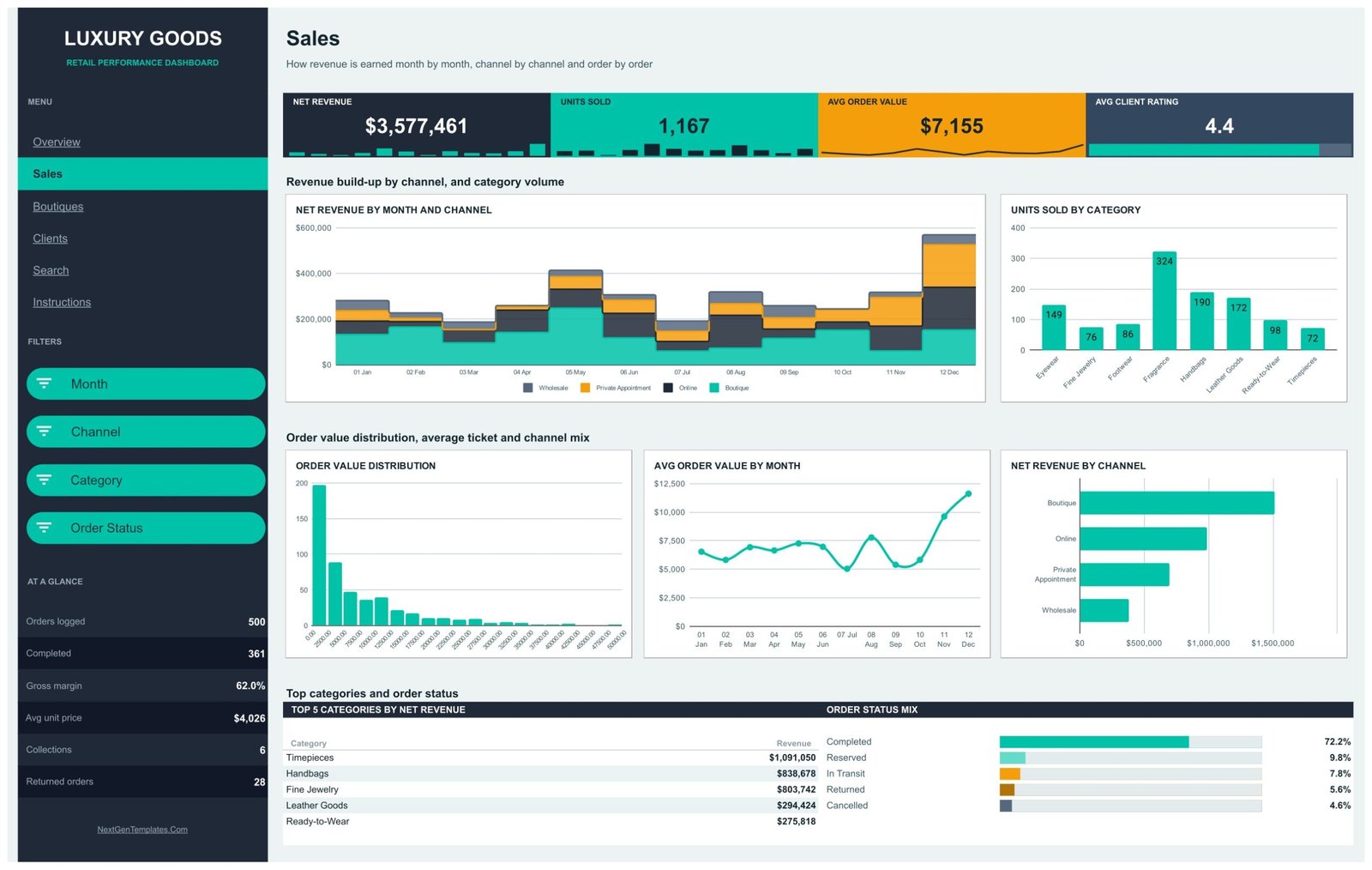This screenshot has height=870, width=1372.
Task: Click the Wholesale legend color swatch
Action: coord(528,388)
